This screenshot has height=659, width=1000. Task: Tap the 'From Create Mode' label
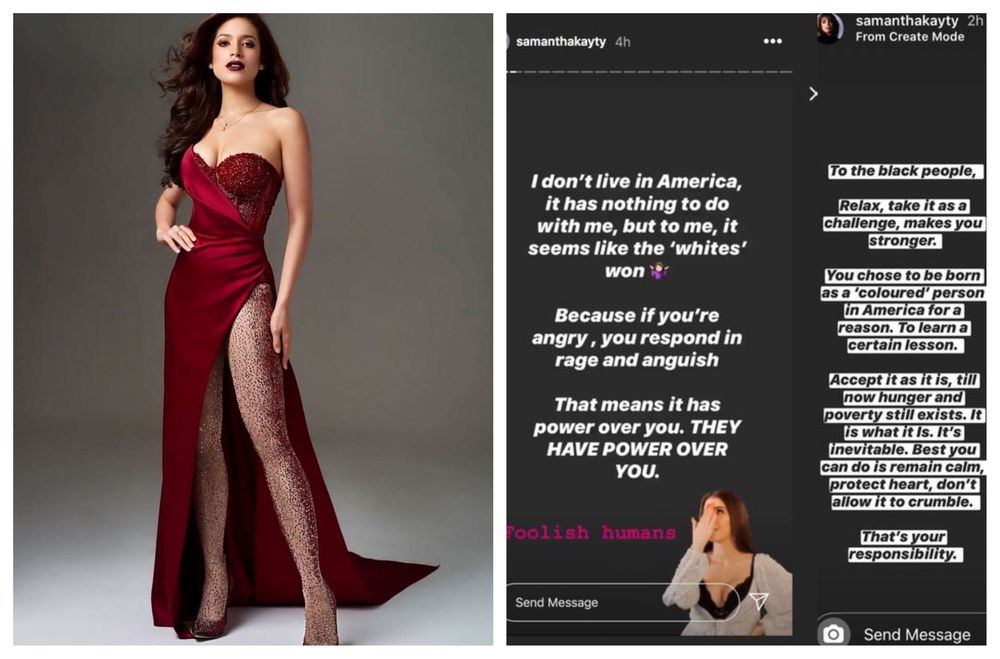pyautogui.click(x=909, y=37)
